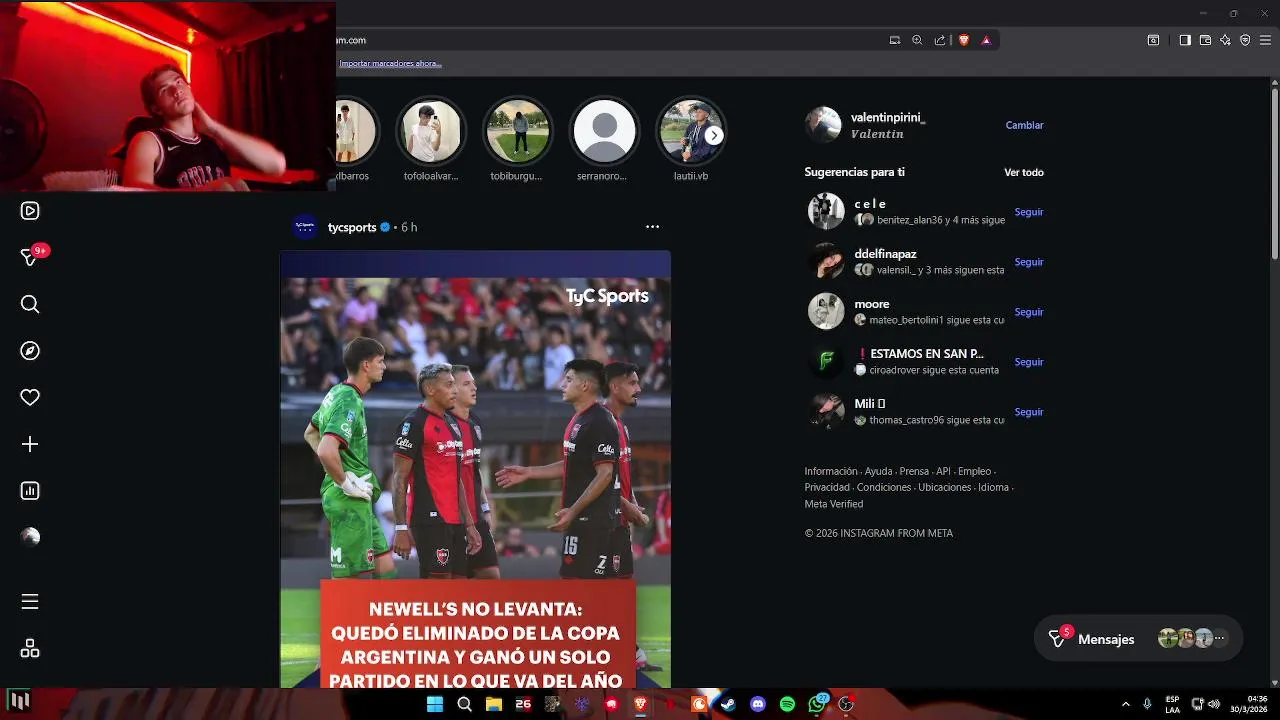Open File Explorer from taskbar
The width and height of the screenshot is (1280, 720).
[493, 704]
